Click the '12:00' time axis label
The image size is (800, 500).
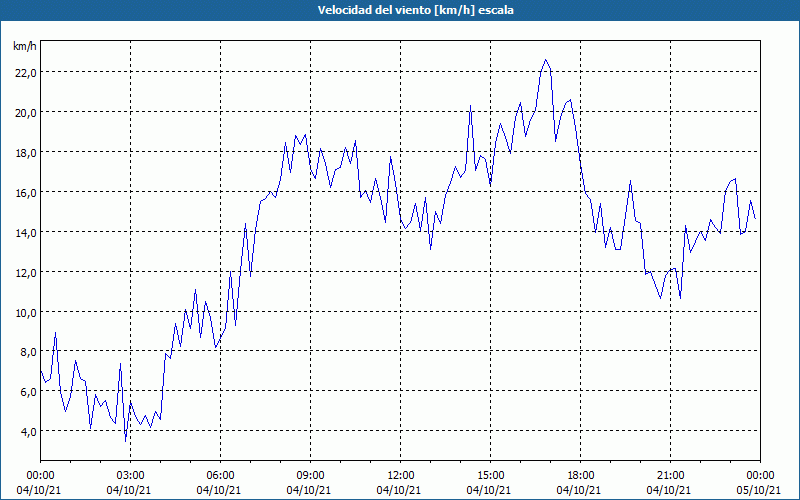(x=401, y=476)
